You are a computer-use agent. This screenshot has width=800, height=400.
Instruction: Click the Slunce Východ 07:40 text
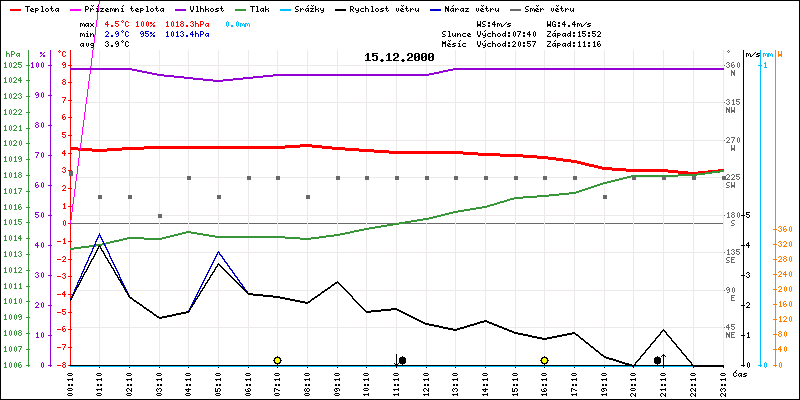[x=496, y=33]
